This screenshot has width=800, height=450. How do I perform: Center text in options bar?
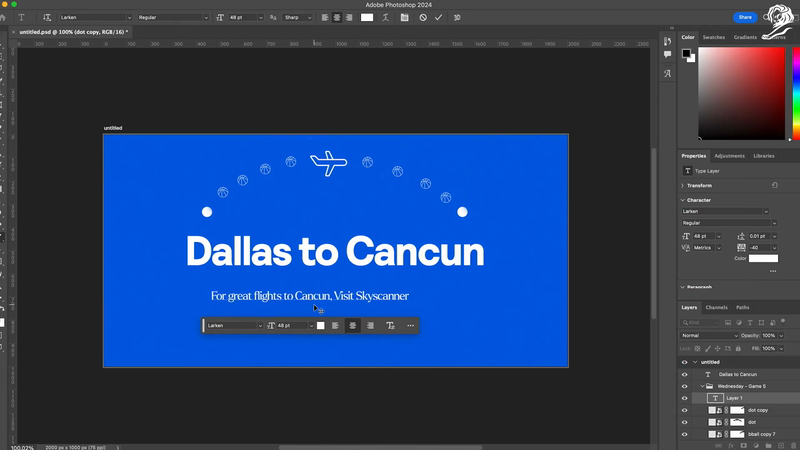click(x=337, y=17)
